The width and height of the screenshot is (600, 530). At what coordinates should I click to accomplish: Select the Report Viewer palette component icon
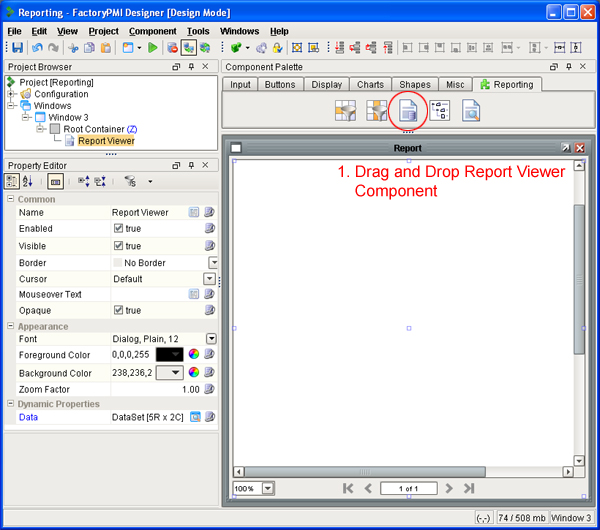[408, 111]
